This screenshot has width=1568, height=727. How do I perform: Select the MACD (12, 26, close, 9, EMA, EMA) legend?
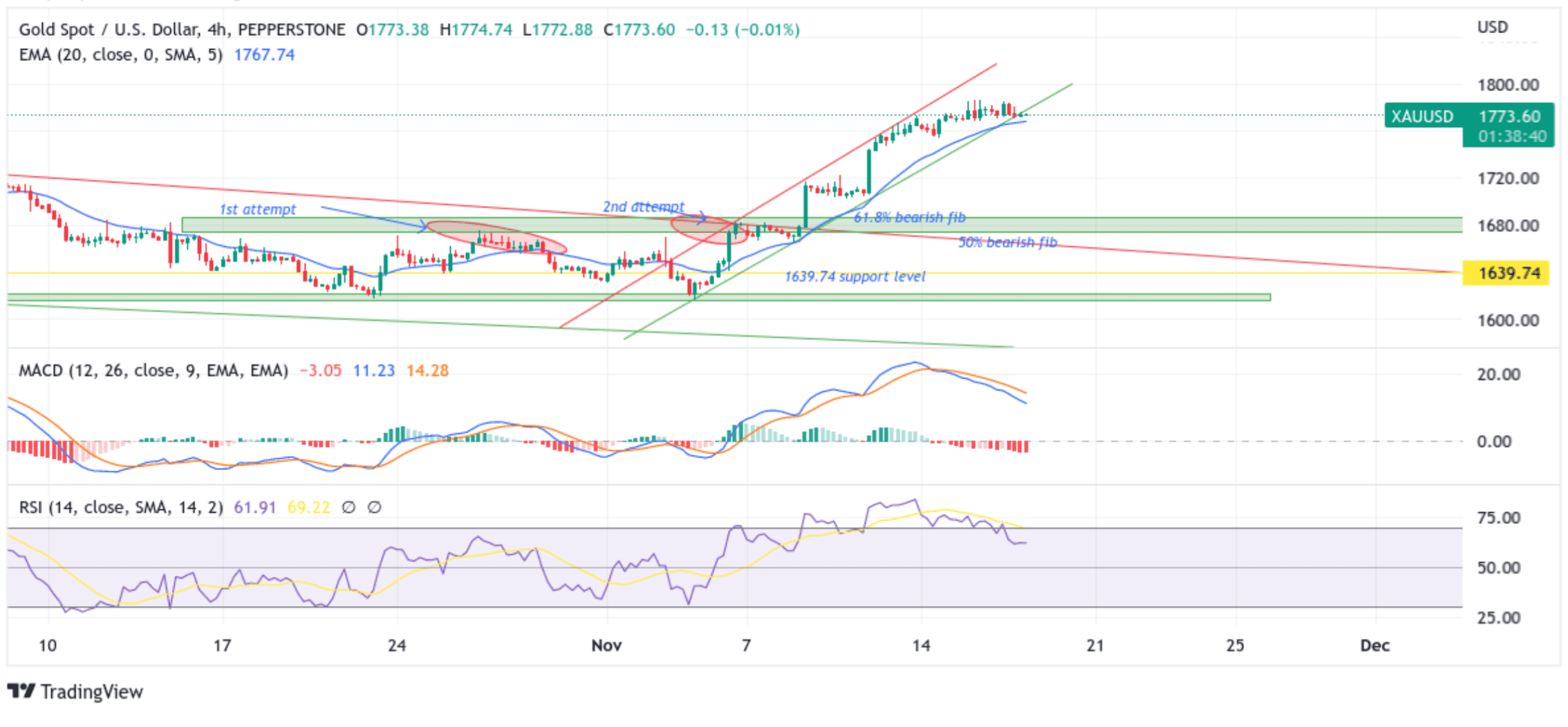pos(153,370)
